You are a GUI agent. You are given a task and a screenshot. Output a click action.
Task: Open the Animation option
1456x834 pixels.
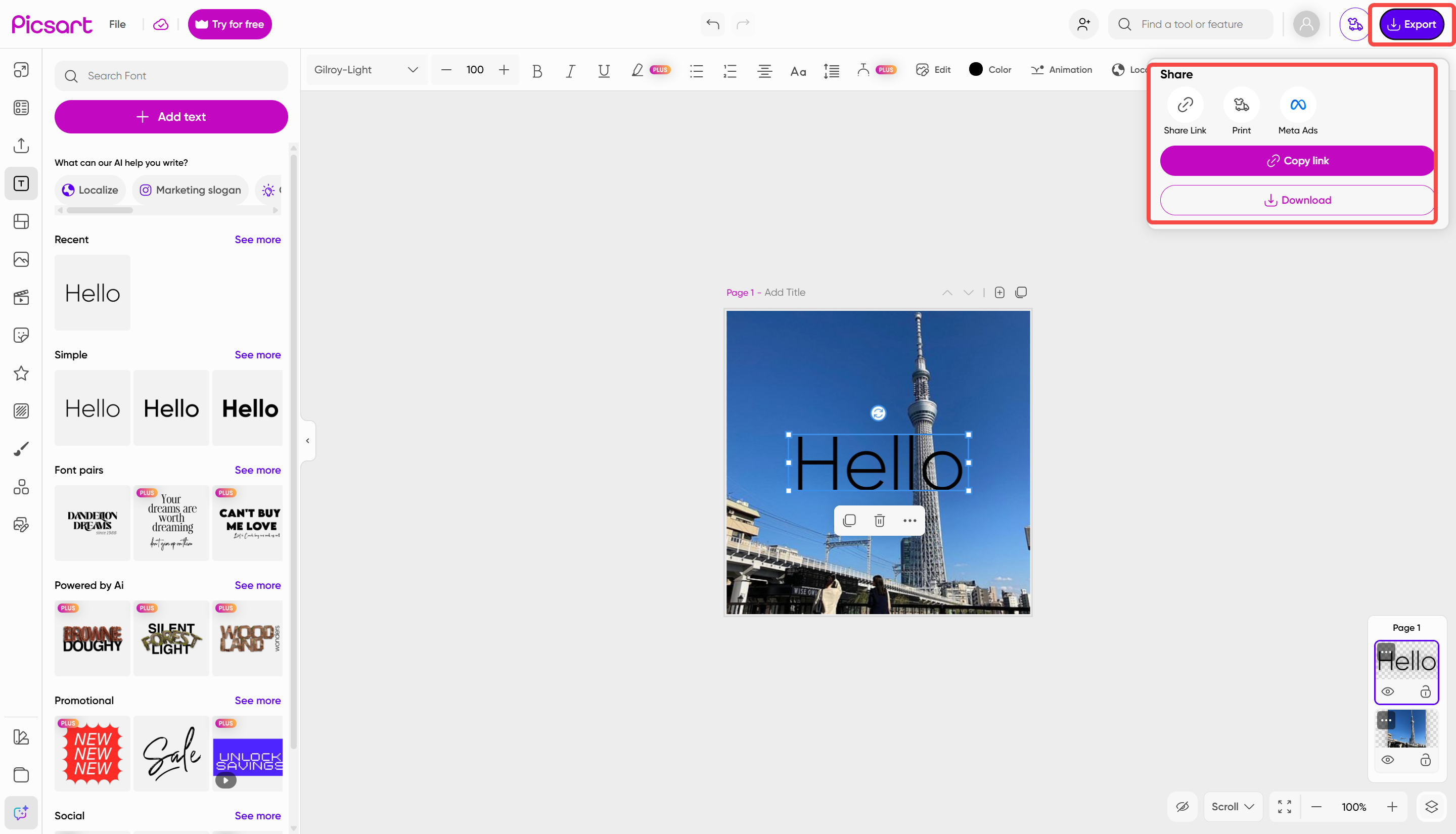(x=1061, y=70)
